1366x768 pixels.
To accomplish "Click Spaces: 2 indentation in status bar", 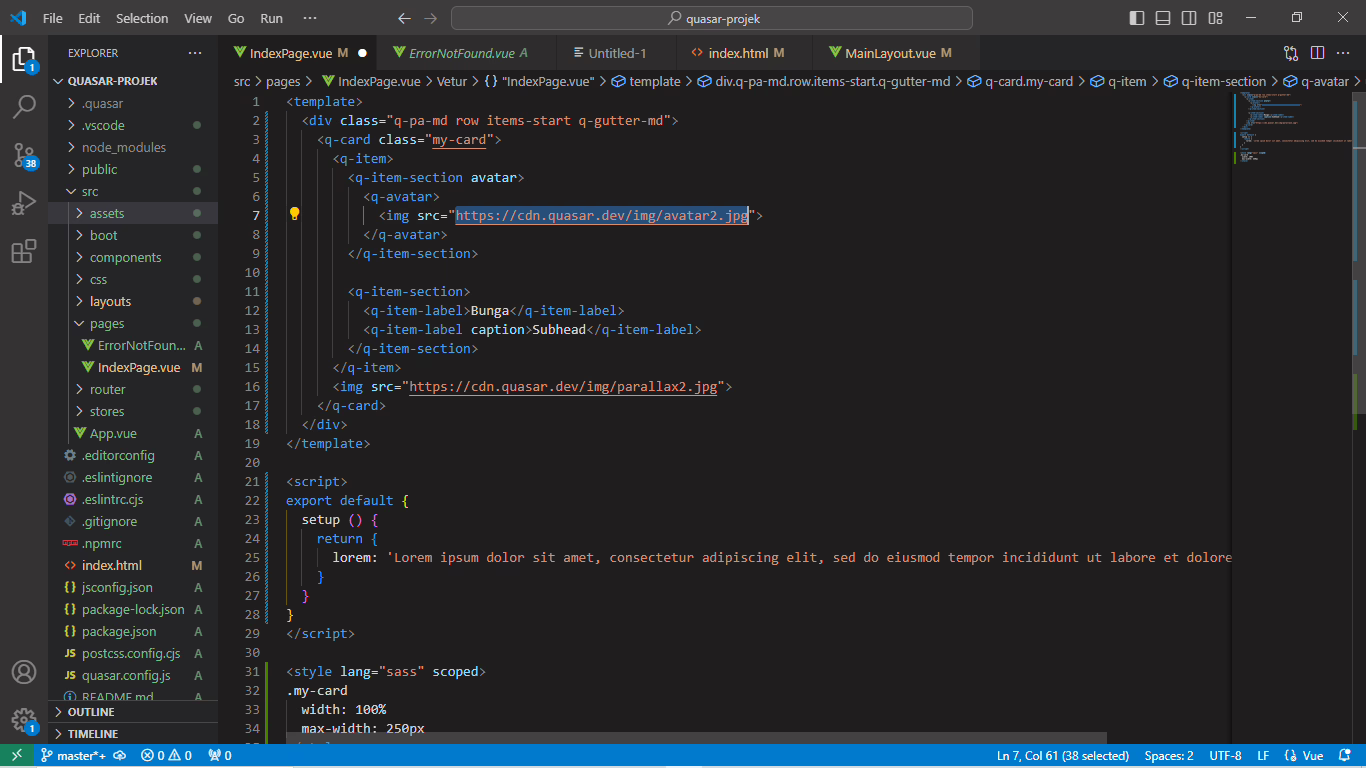I will coord(1169,756).
